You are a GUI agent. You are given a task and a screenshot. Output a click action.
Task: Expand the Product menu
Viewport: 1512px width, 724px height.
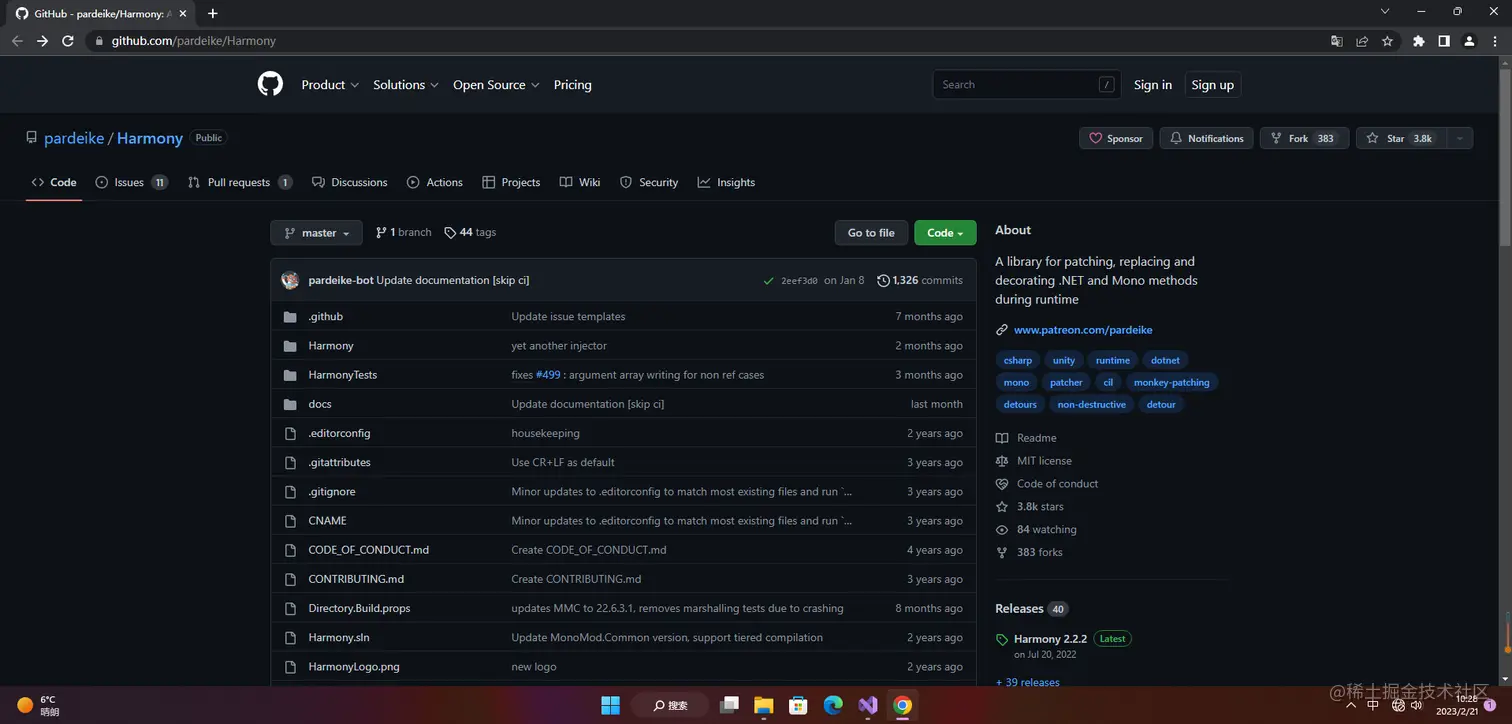[x=330, y=85]
